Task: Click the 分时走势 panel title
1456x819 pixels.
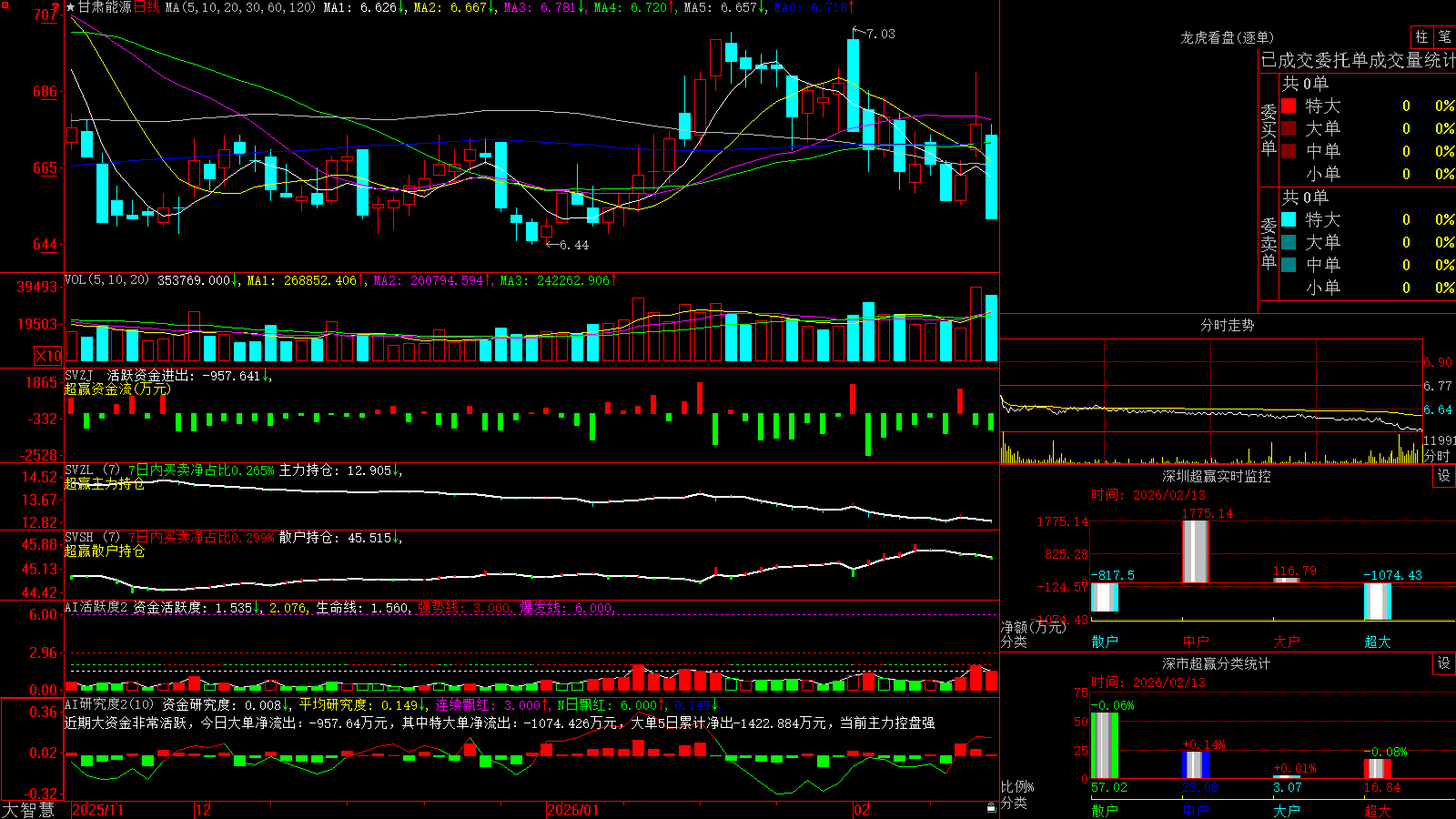Action: tap(1227, 325)
